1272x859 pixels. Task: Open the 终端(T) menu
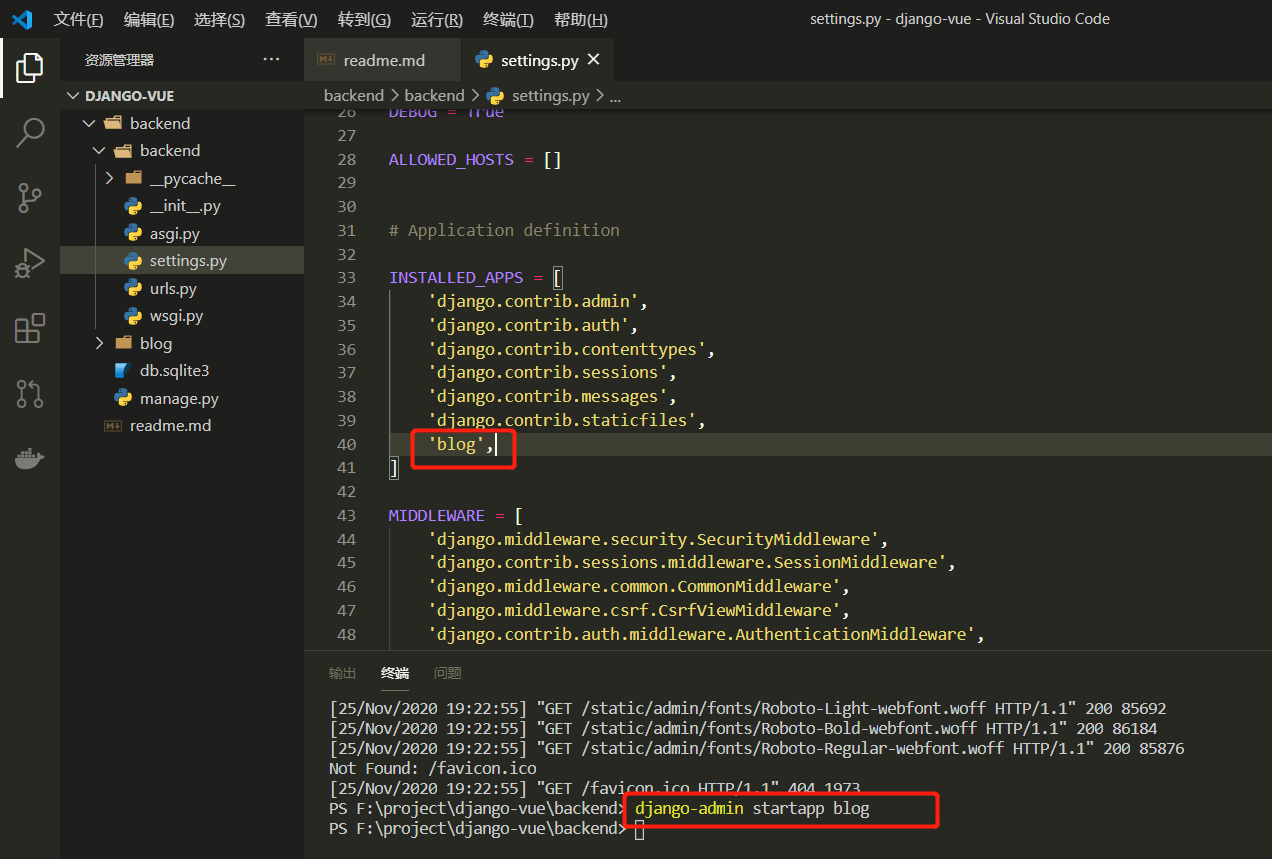click(x=508, y=19)
